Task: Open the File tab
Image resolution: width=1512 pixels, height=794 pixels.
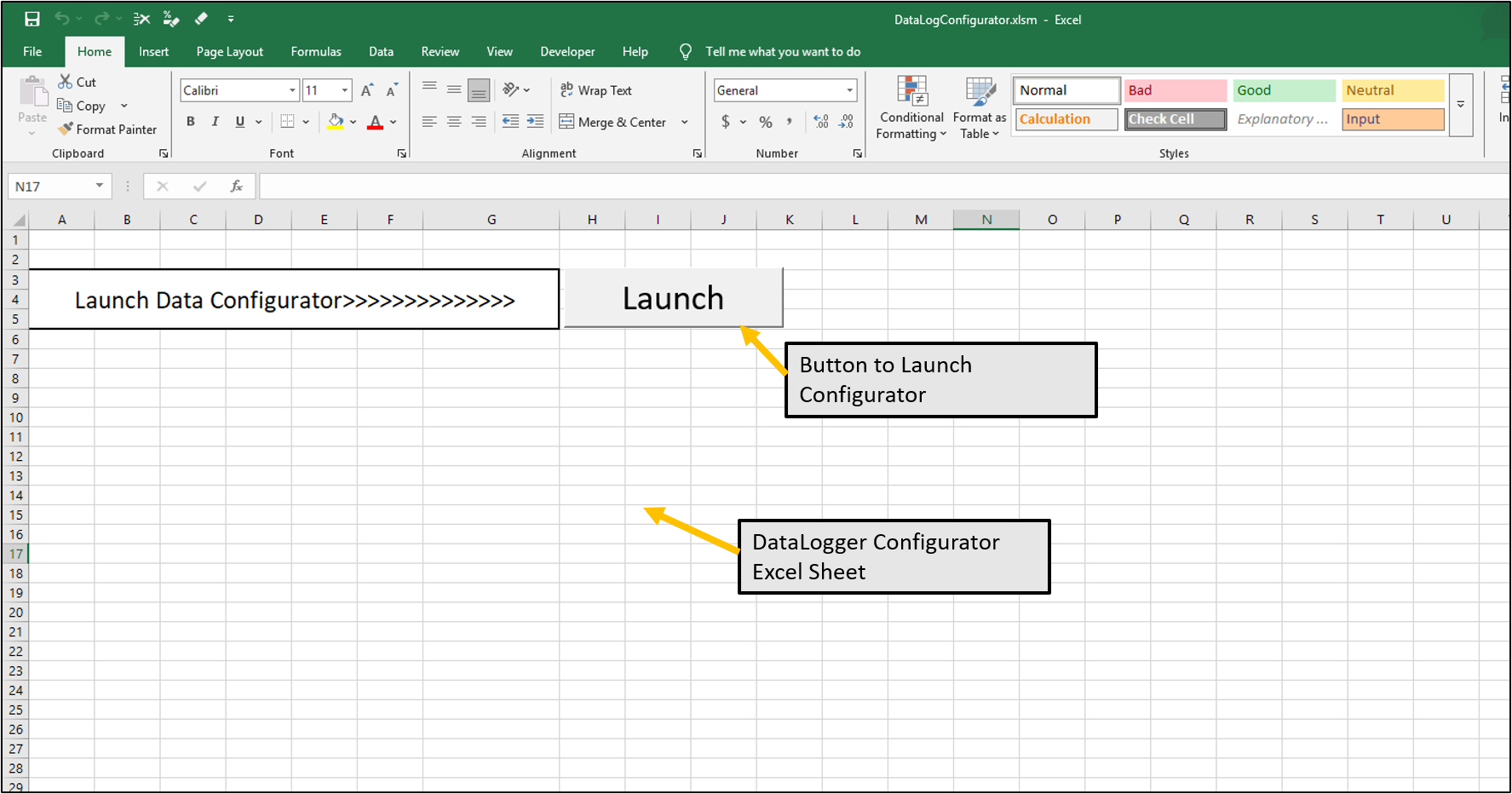Action: [32, 52]
